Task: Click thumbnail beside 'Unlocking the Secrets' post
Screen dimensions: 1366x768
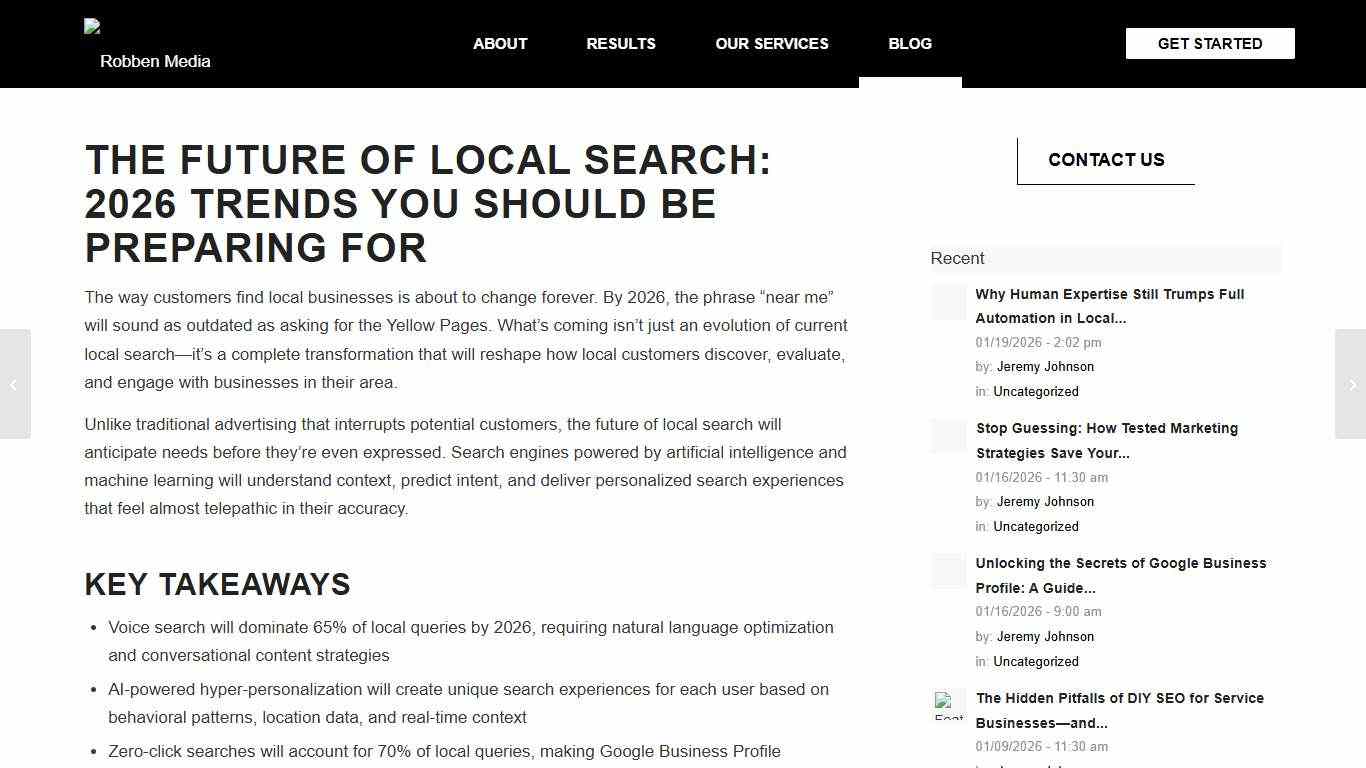Action: click(948, 571)
